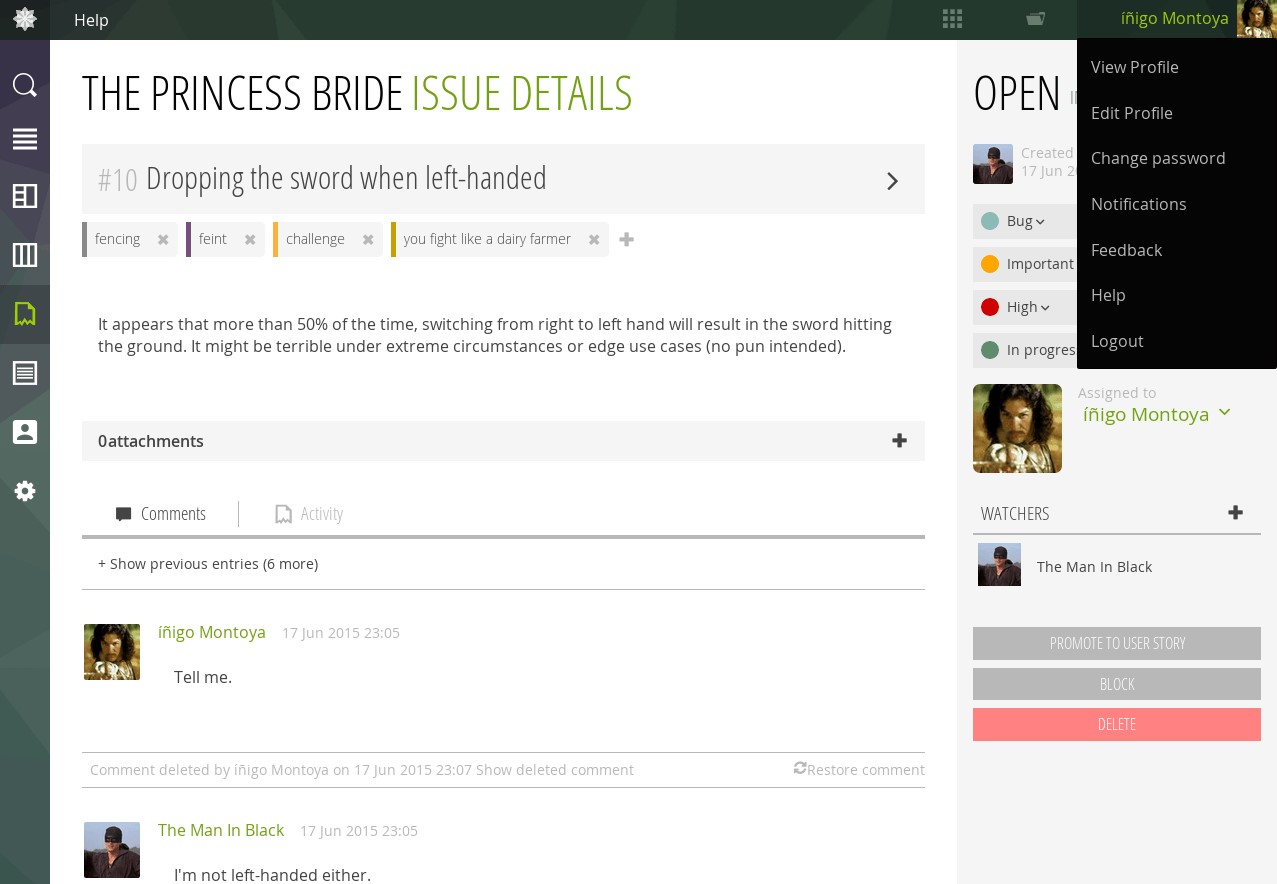The image size is (1277, 884).
Task: Click the issue title 'Dropping the sword when left-handed'
Action: (346, 179)
